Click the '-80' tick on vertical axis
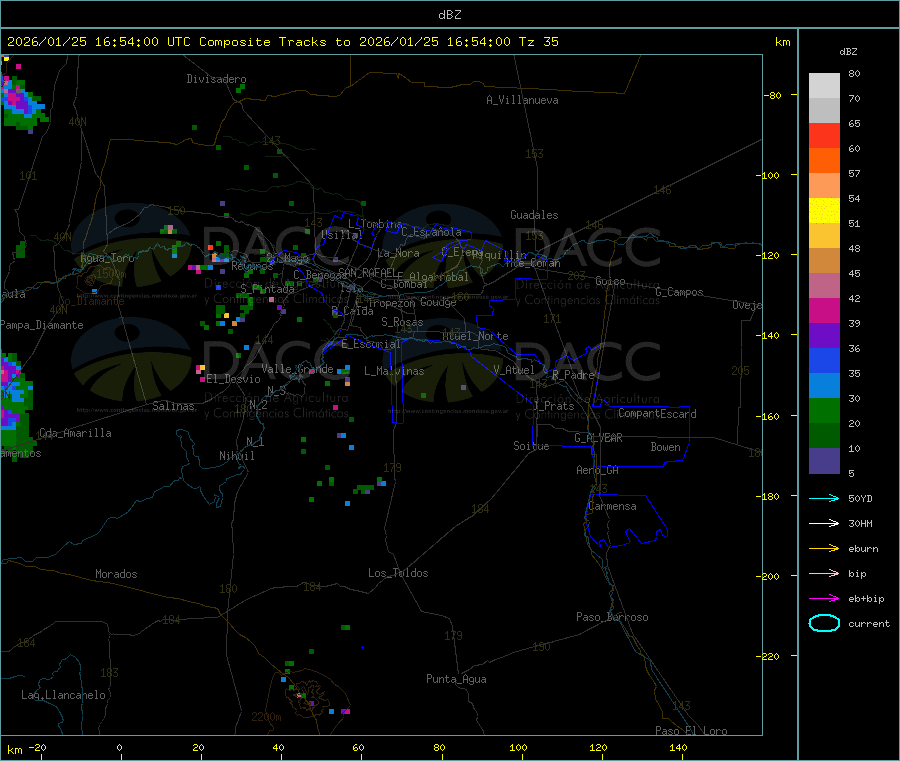The height and width of the screenshot is (761, 900). (773, 95)
